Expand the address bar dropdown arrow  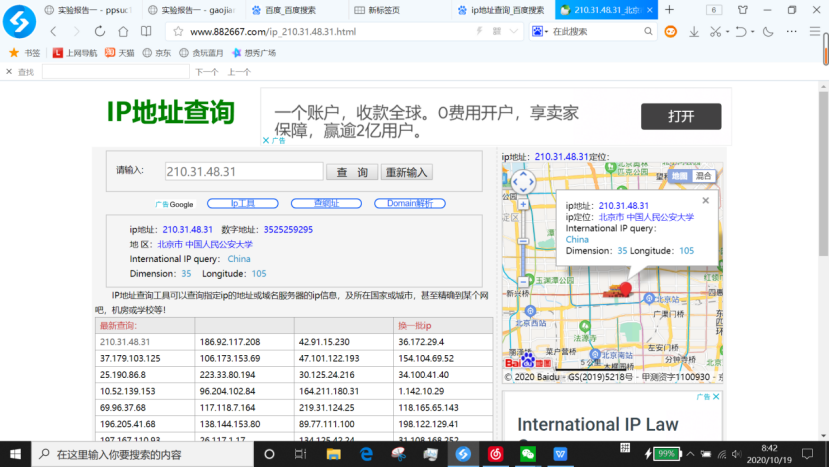(513, 31)
